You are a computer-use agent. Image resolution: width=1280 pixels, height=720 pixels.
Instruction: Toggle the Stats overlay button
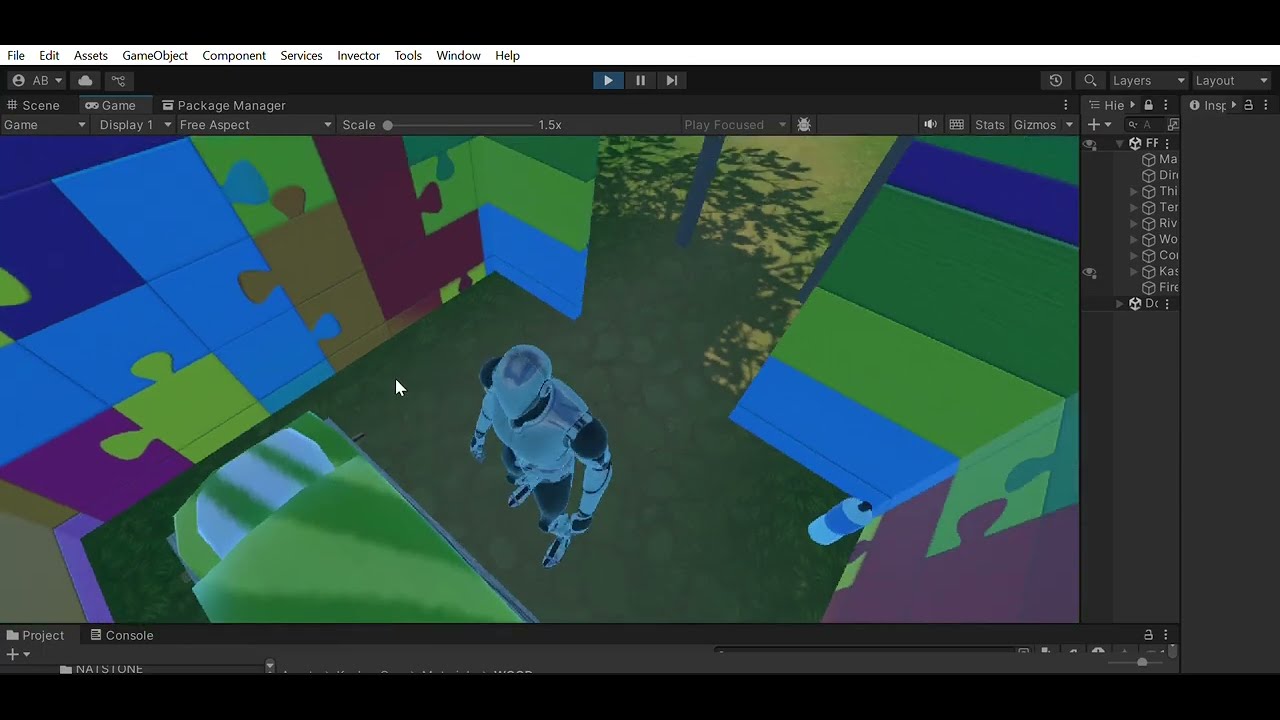point(990,125)
